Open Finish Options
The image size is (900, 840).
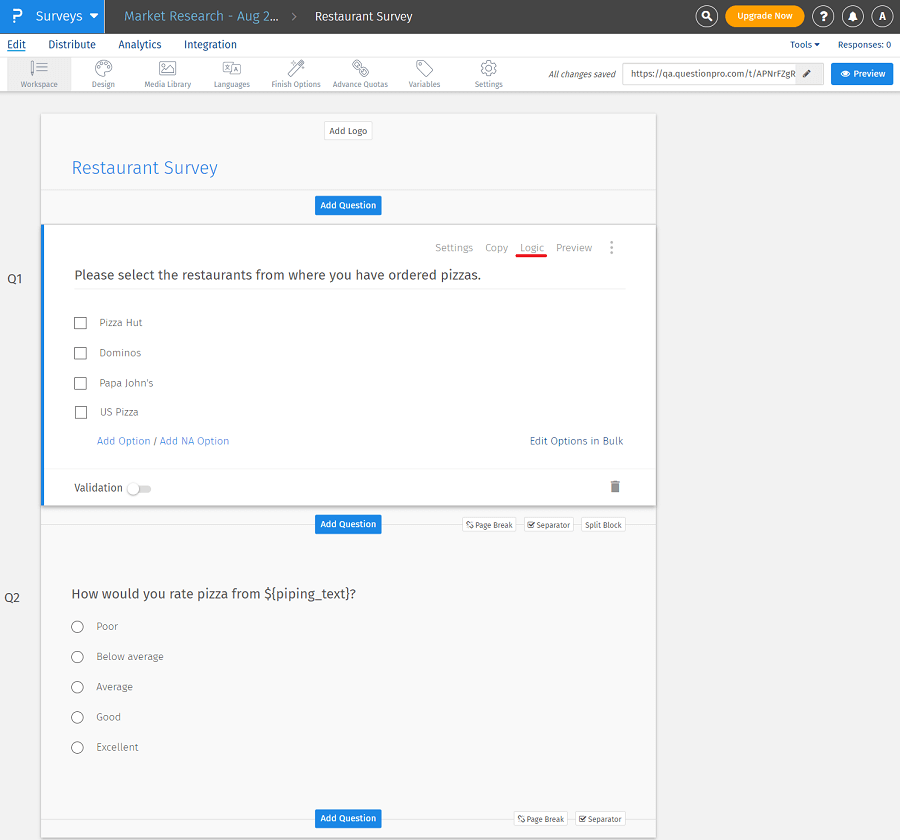[x=295, y=74]
